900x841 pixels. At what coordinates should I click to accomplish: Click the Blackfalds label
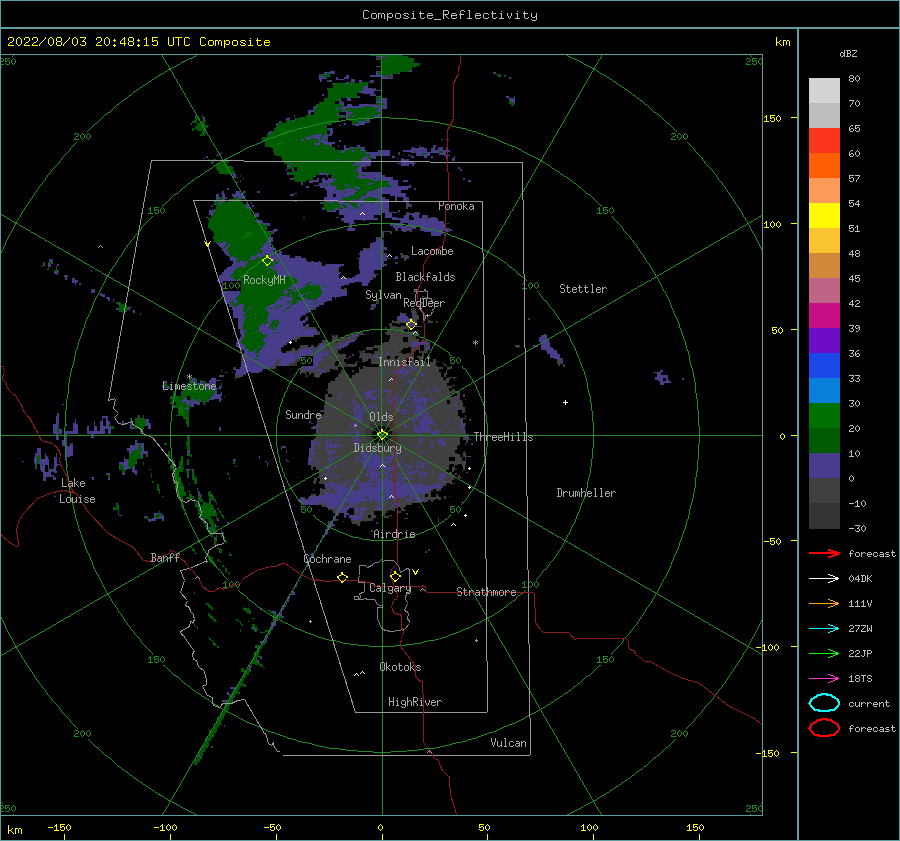425,277
